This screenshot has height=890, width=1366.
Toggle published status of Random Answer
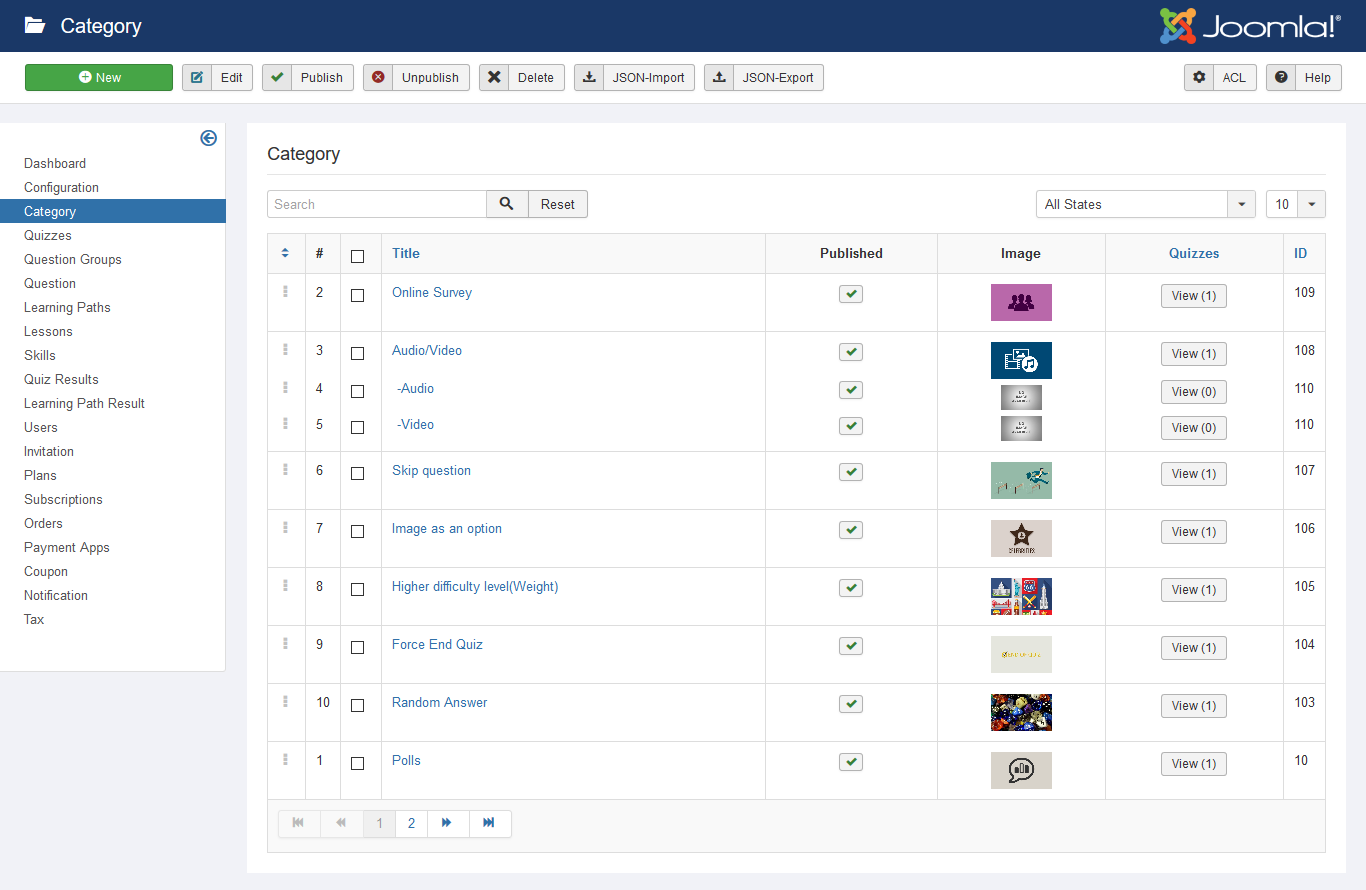pyautogui.click(x=851, y=704)
